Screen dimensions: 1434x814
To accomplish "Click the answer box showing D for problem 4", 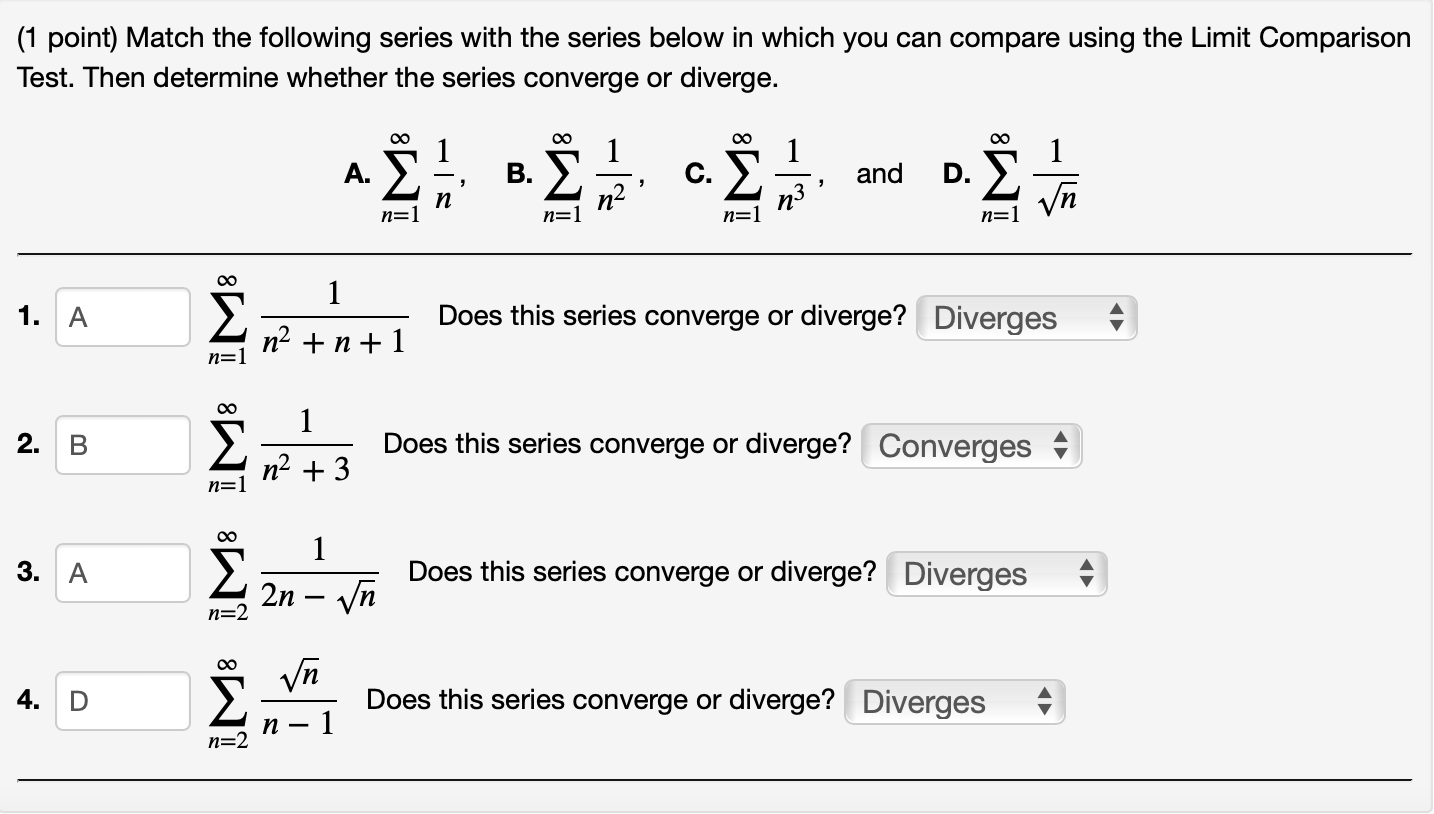I will coord(122,701).
